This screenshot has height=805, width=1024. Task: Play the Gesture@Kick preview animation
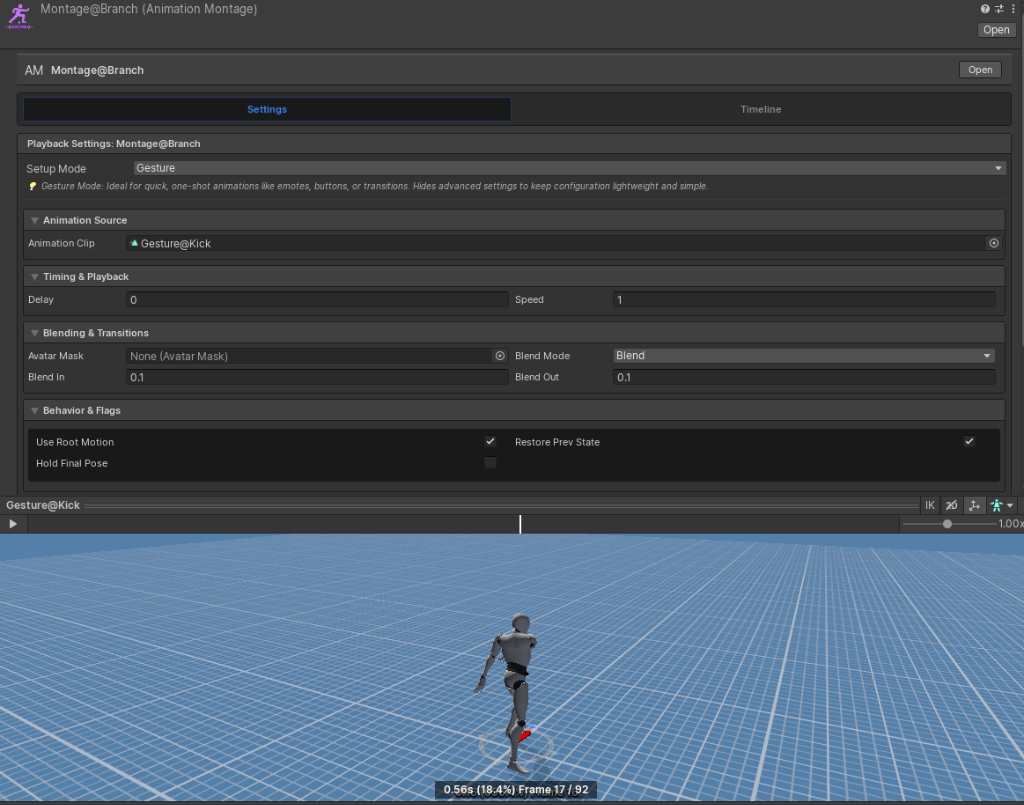pyautogui.click(x=13, y=524)
